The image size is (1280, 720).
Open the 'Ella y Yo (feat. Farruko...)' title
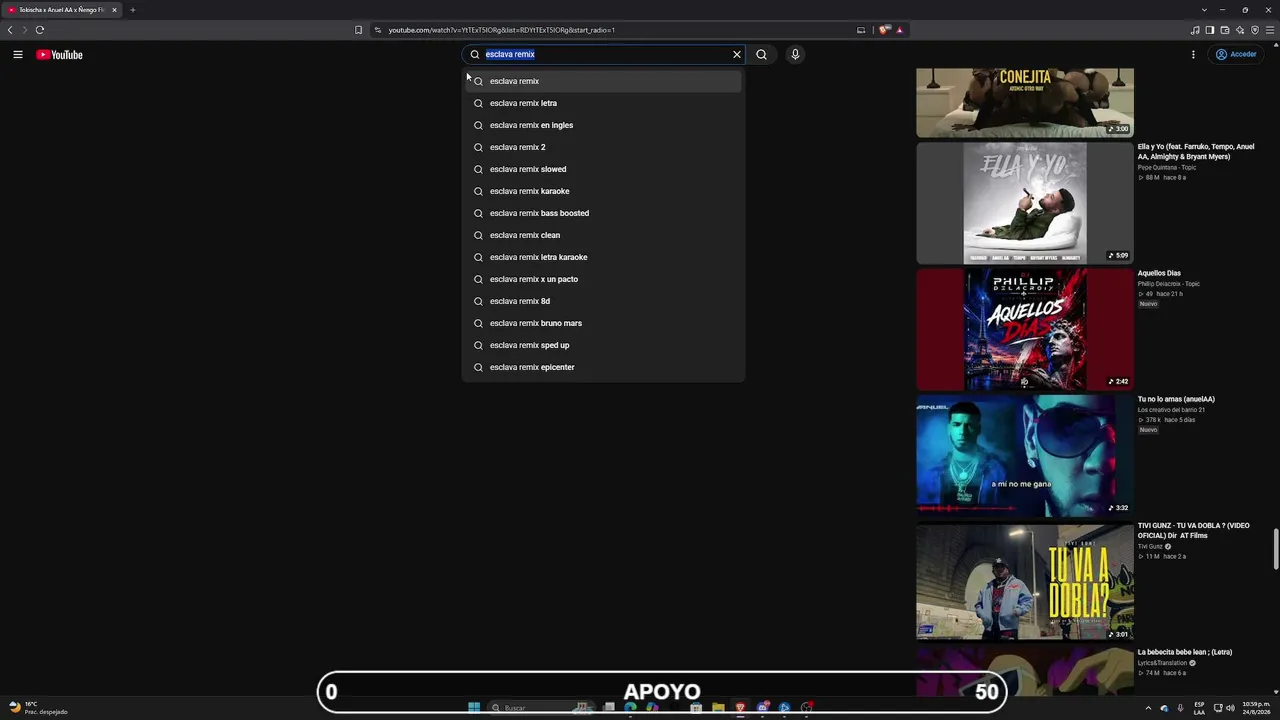1196,152
